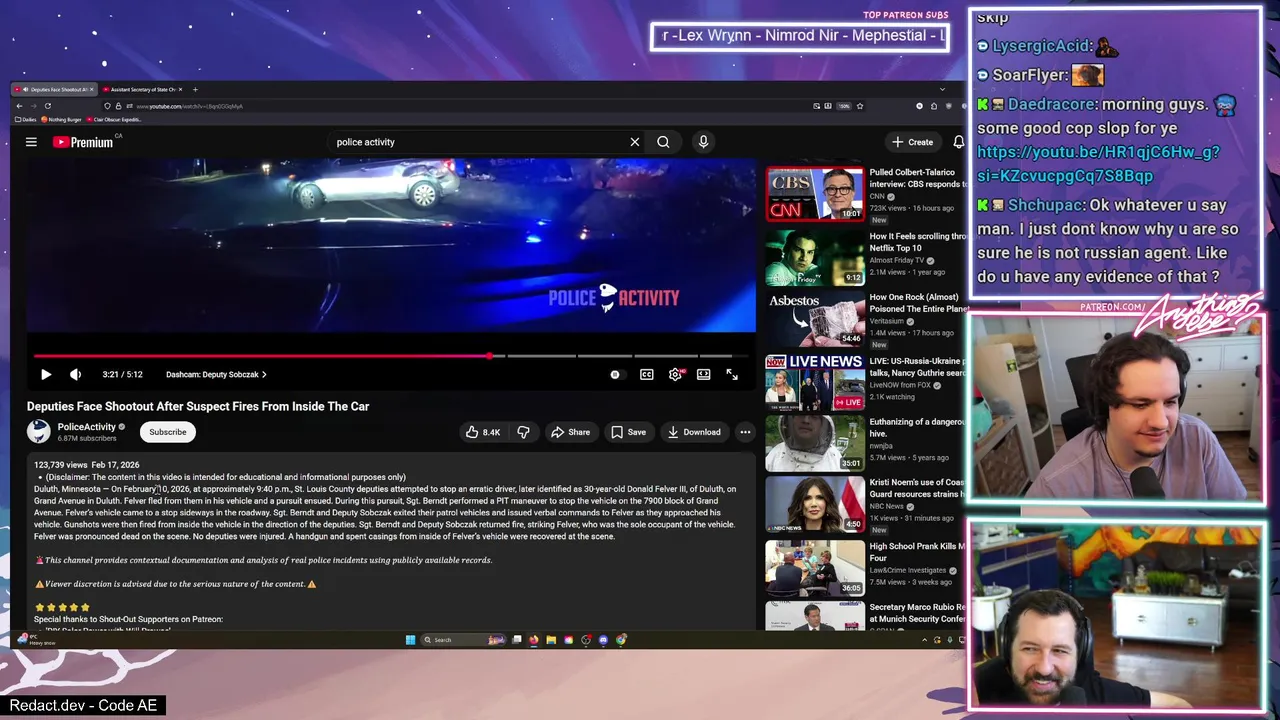Open the PoliceActivity channel avatar
This screenshot has height=720, width=1280.
point(39,431)
